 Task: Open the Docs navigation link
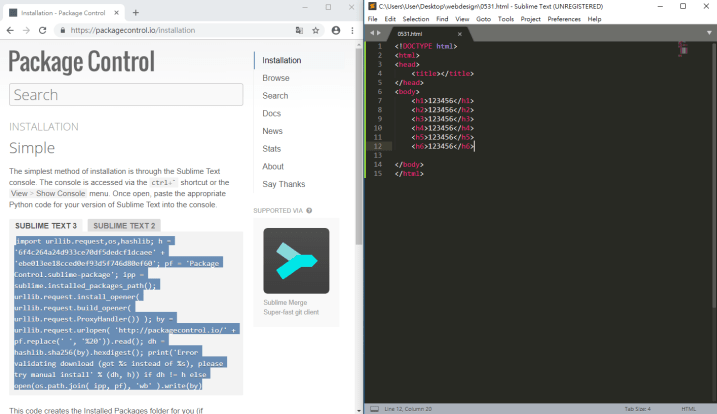pos(272,113)
